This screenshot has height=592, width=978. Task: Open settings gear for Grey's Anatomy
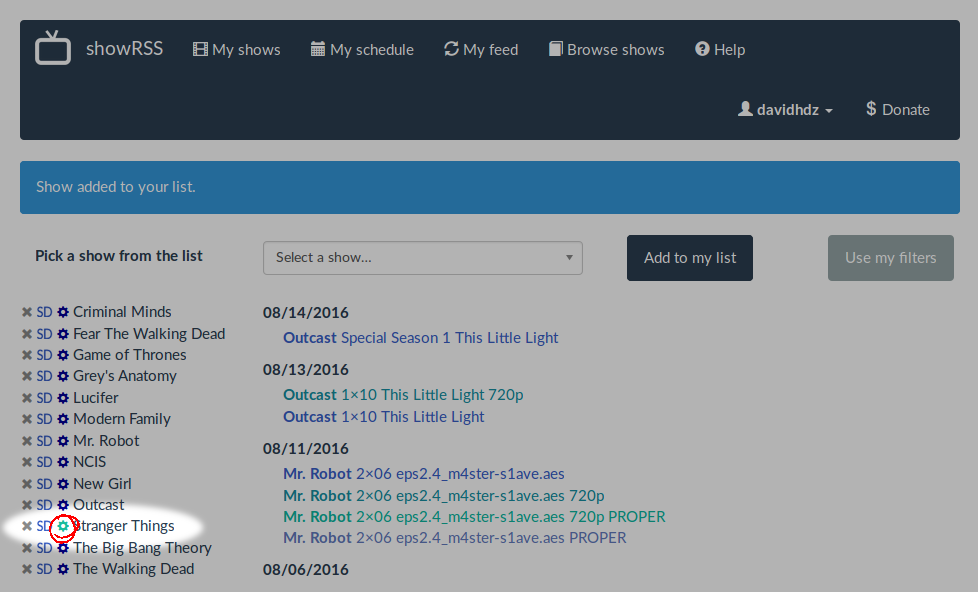click(x=63, y=376)
